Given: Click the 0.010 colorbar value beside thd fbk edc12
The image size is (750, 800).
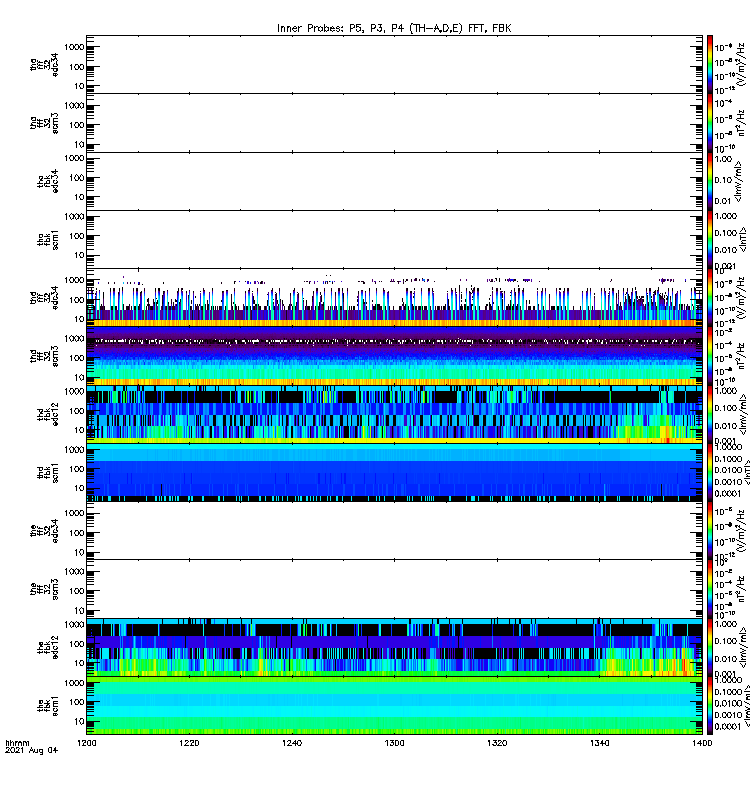Looking at the screenshot, I should pyautogui.click(x=726, y=426).
